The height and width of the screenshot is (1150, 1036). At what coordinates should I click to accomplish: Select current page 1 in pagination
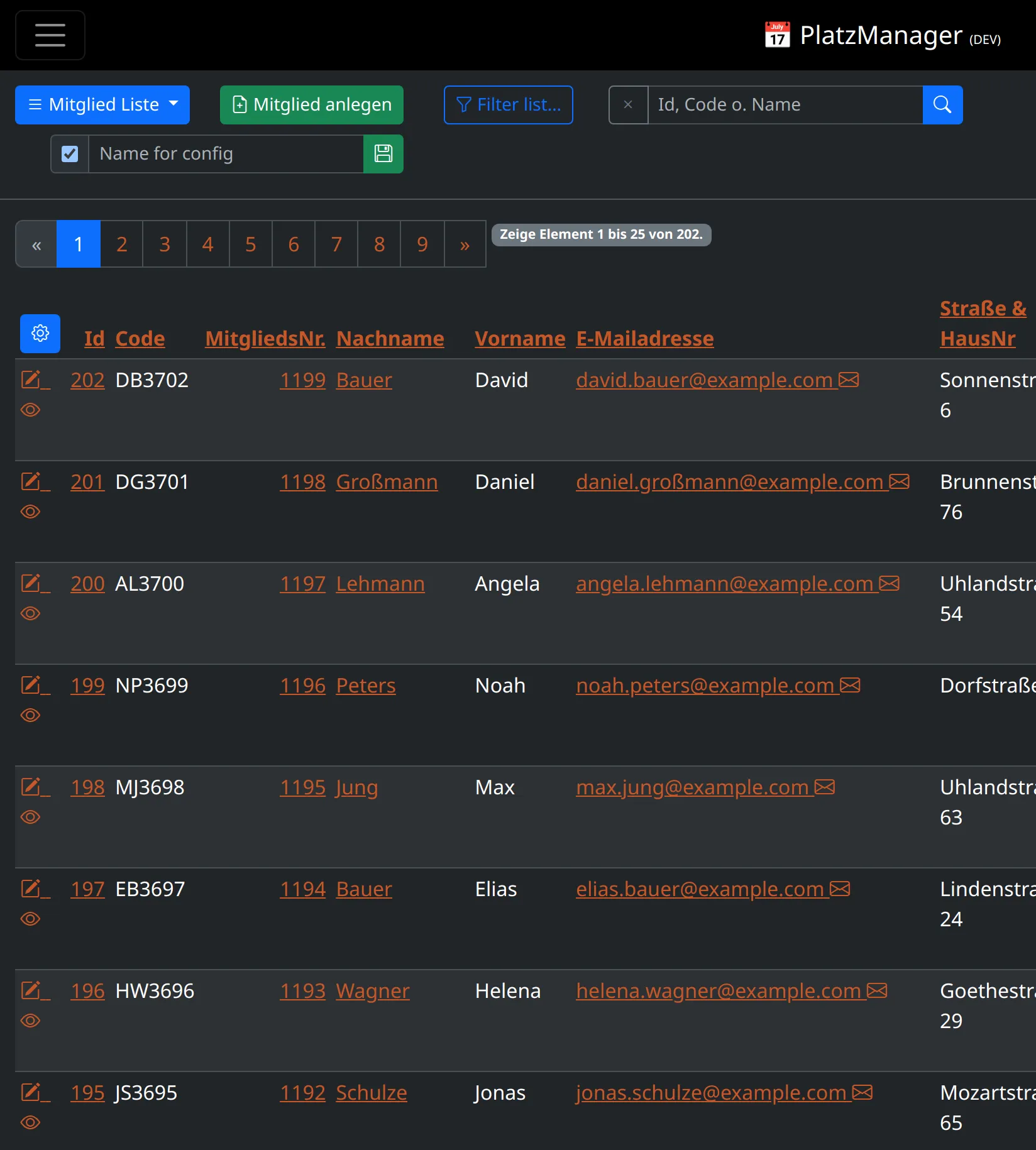(x=79, y=244)
